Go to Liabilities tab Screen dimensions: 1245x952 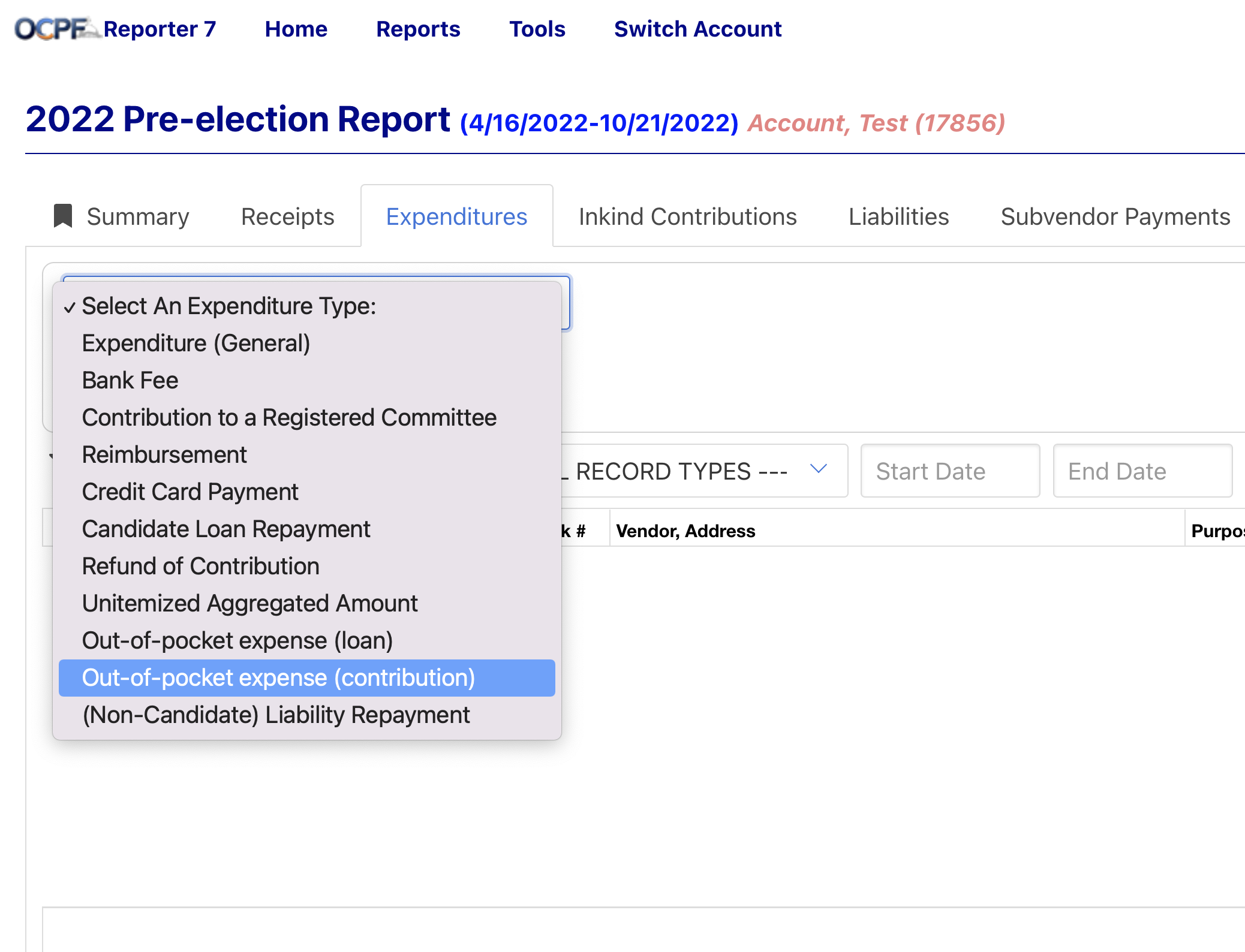(898, 216)
